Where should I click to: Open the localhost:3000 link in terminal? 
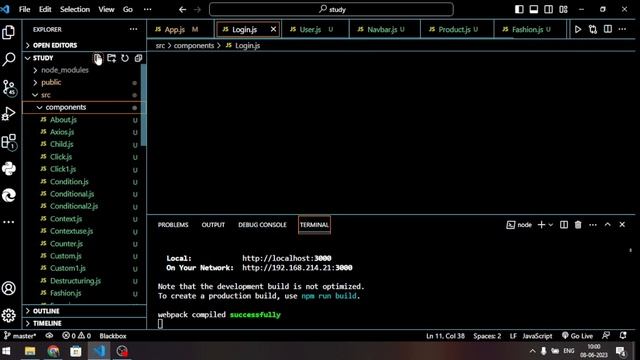pyautogui.click(x=287, y=258)
